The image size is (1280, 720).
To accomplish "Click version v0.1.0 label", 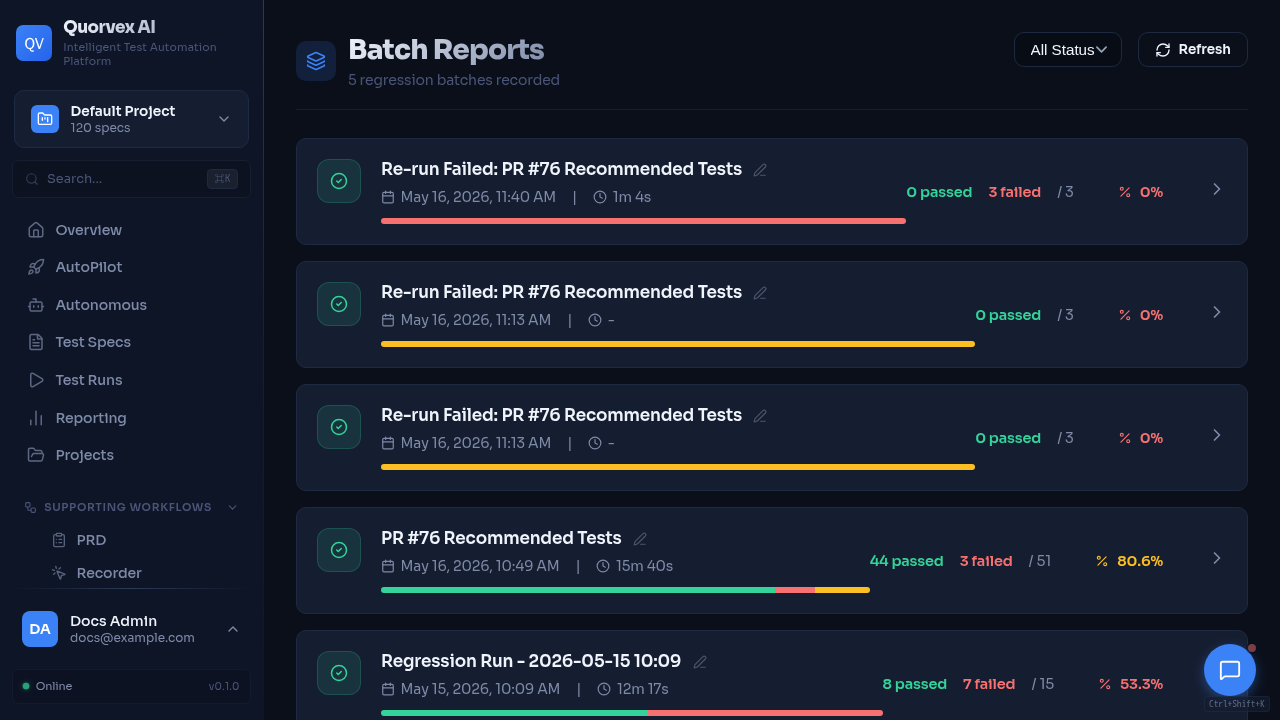I will click(x=224, y=686).
